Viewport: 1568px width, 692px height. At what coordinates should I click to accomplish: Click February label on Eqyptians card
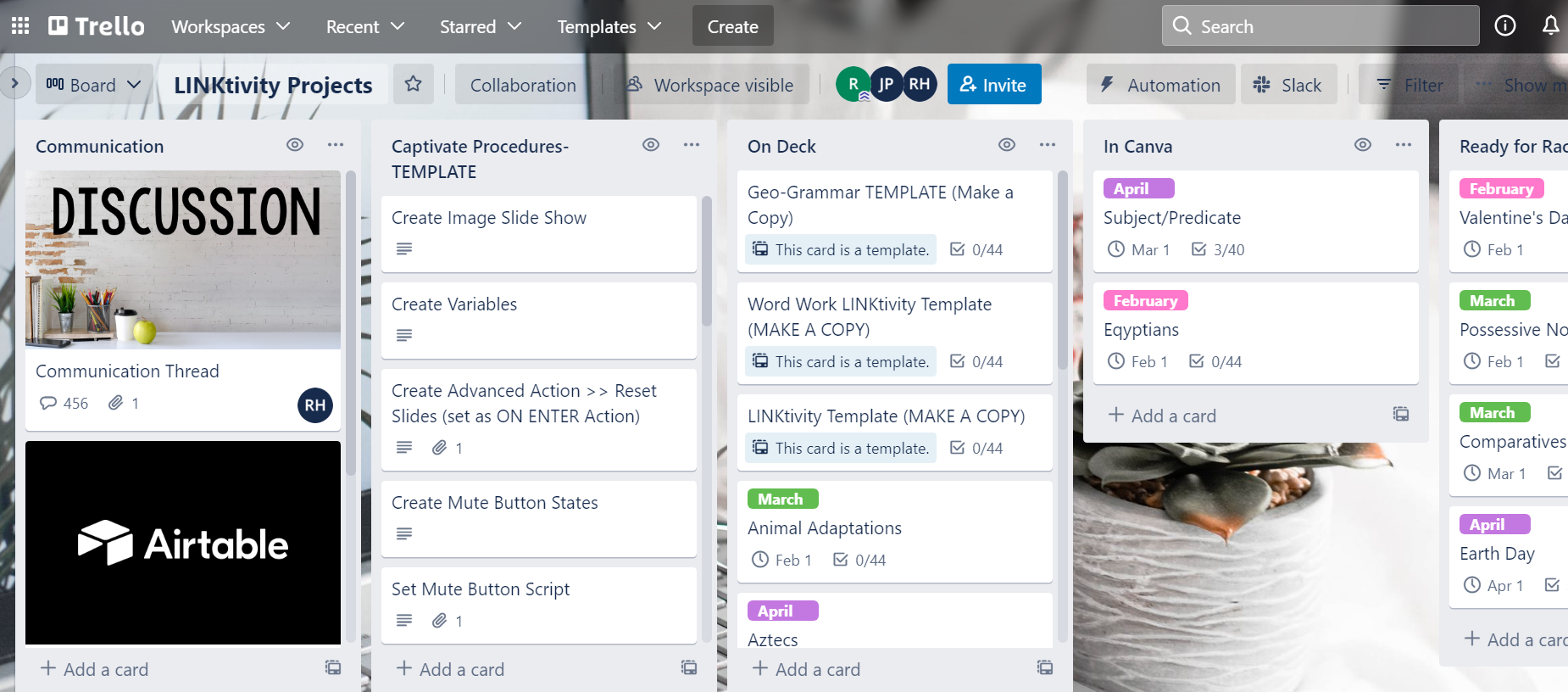(x=1146, y=300)
